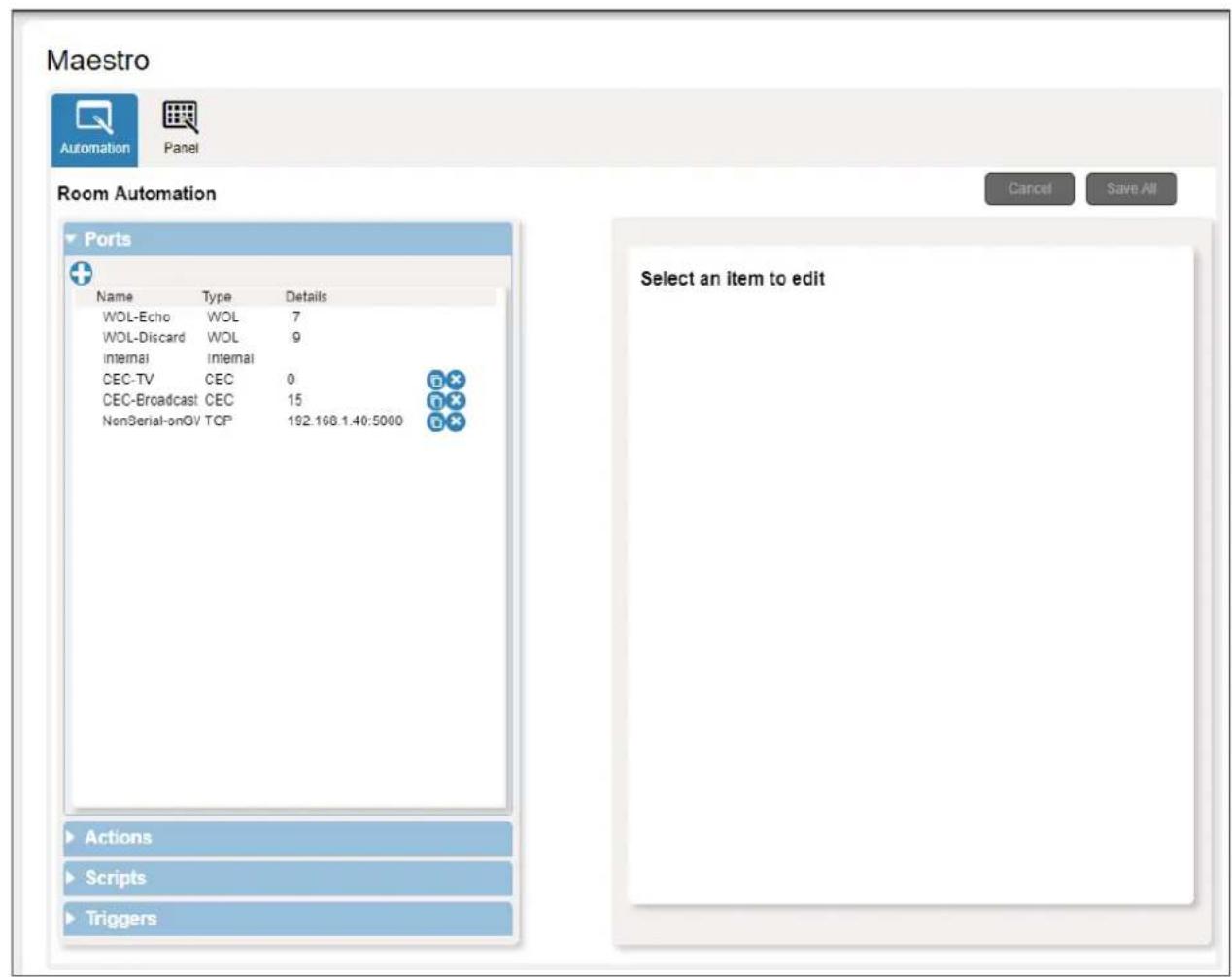Click the Cancel button
Image resolution: width=1232 pixels, height=977 pixels.
click(x=1029, y=188)
